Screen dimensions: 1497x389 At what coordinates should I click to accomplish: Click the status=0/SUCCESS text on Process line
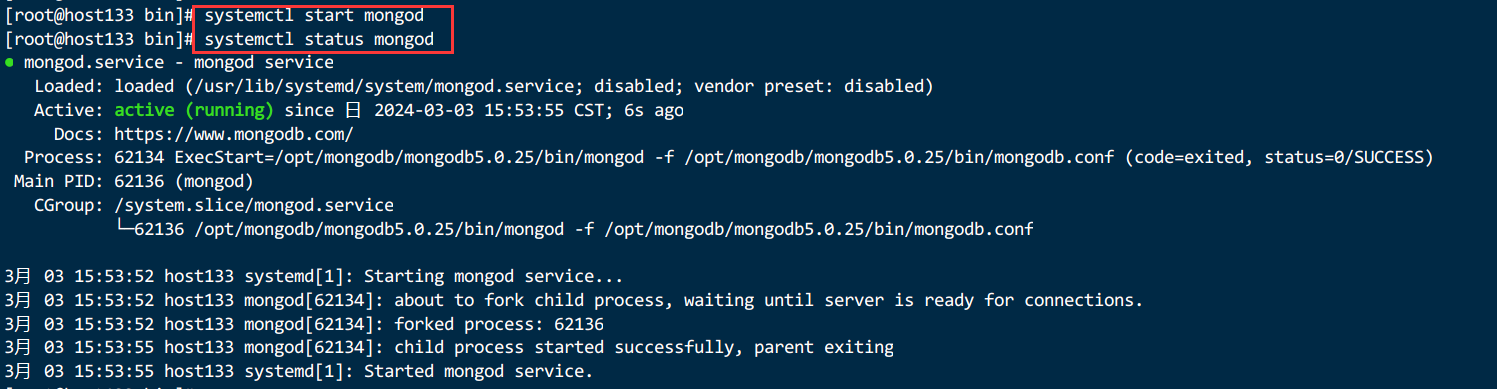tap(1348, 158)
